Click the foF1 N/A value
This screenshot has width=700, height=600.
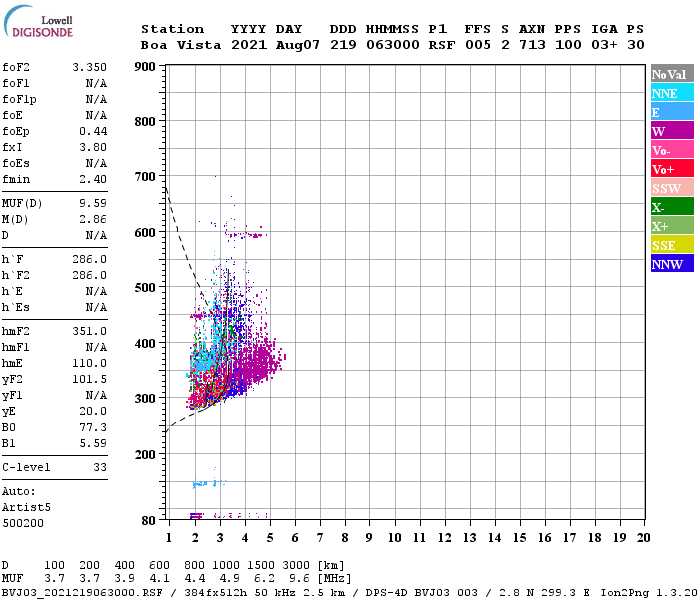coord(96,83)
